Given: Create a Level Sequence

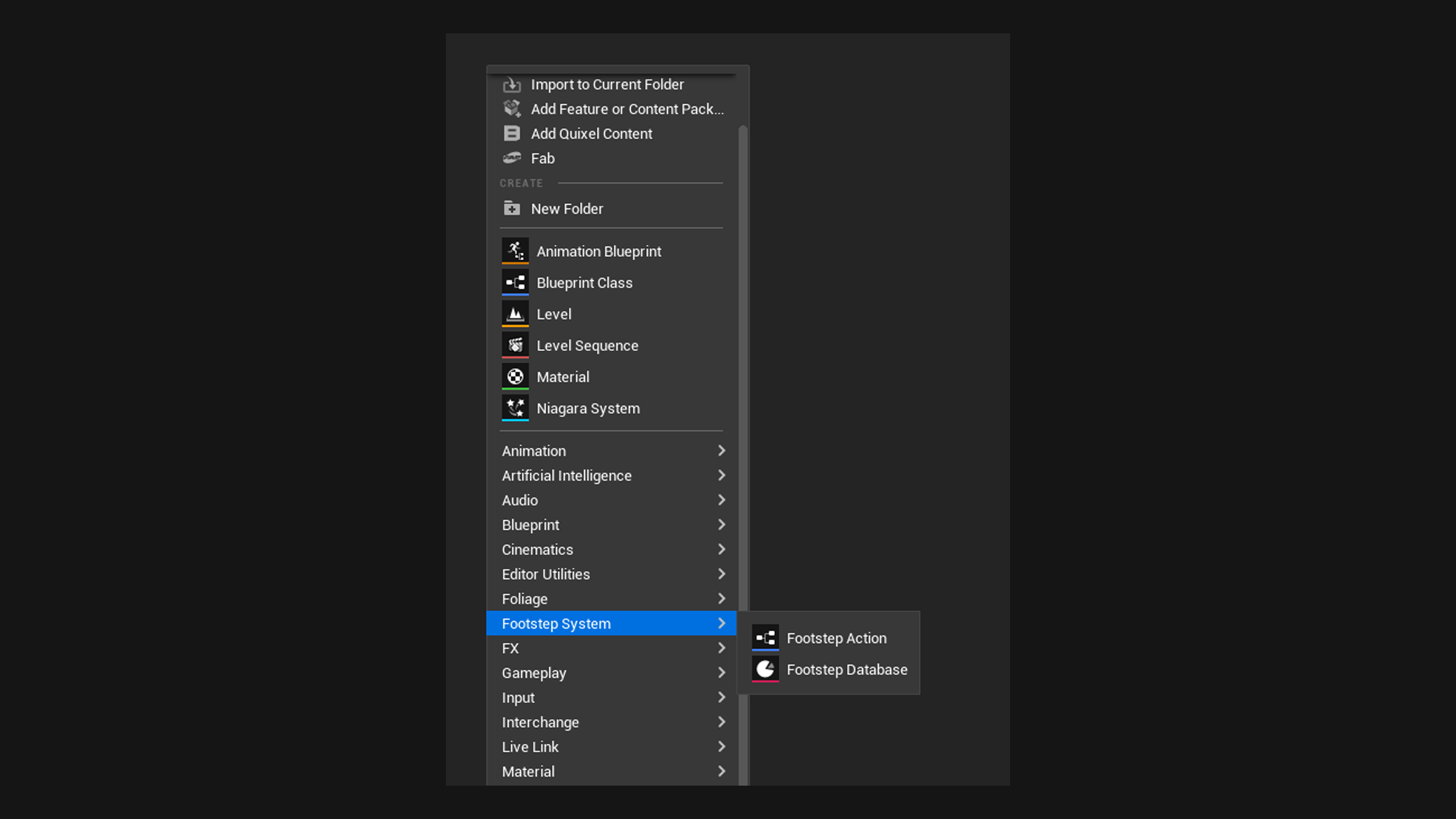Looking at the screenshot, I should (x=611, y=346).
